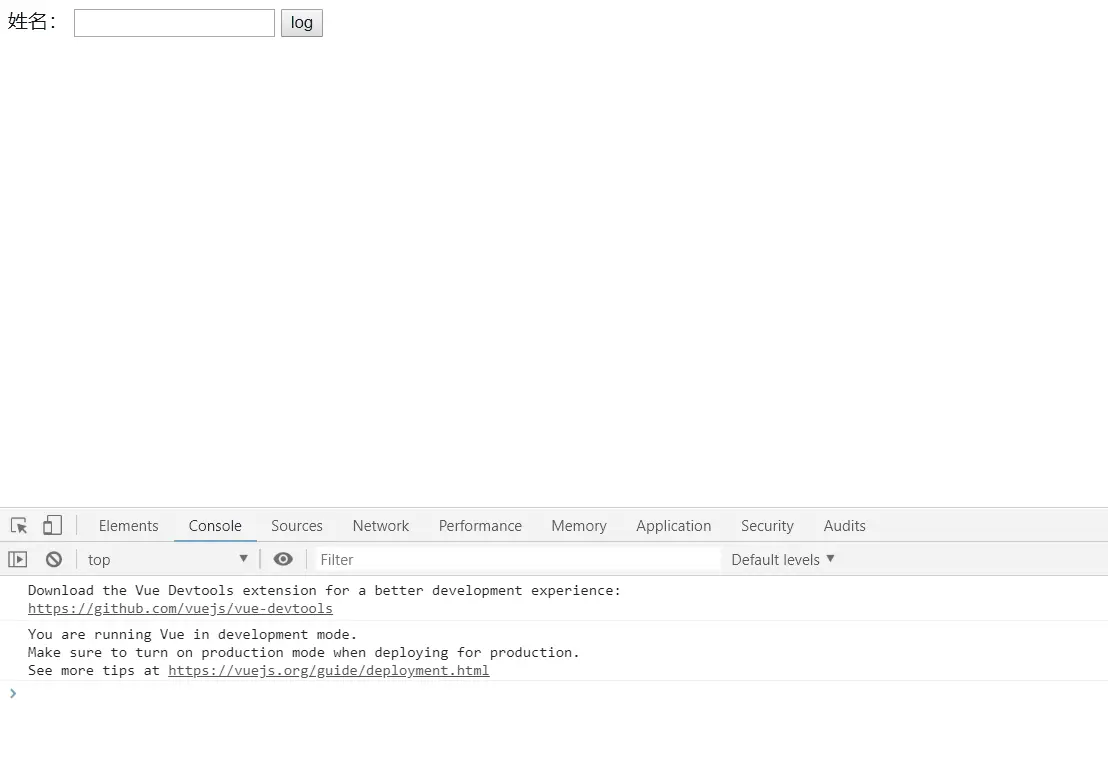The width and height of the screenshot is (1108, 773).
Task: Open the Sources tab
Action: 297,526
